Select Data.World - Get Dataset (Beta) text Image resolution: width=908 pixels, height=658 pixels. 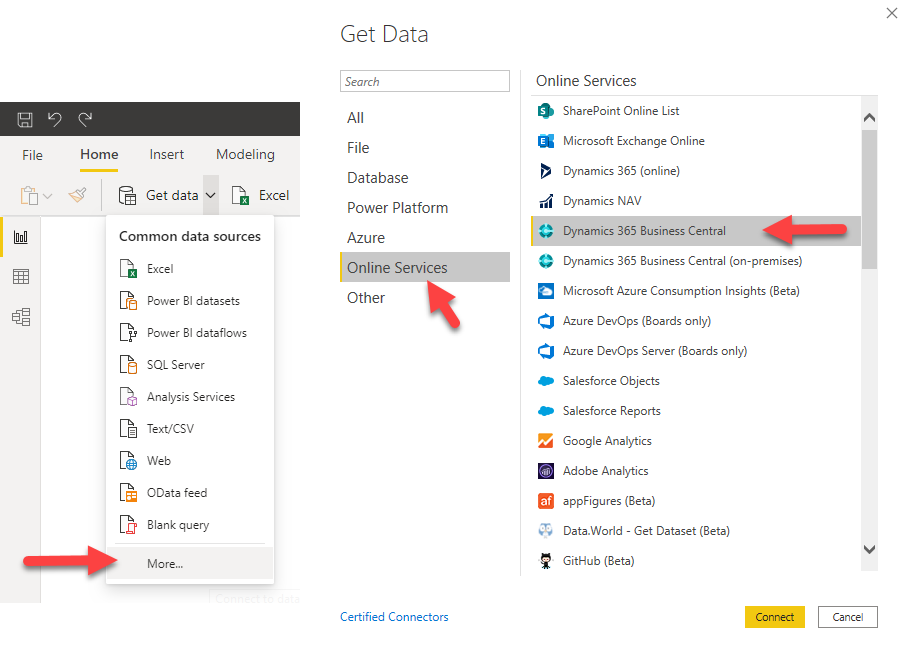[646, 531]
